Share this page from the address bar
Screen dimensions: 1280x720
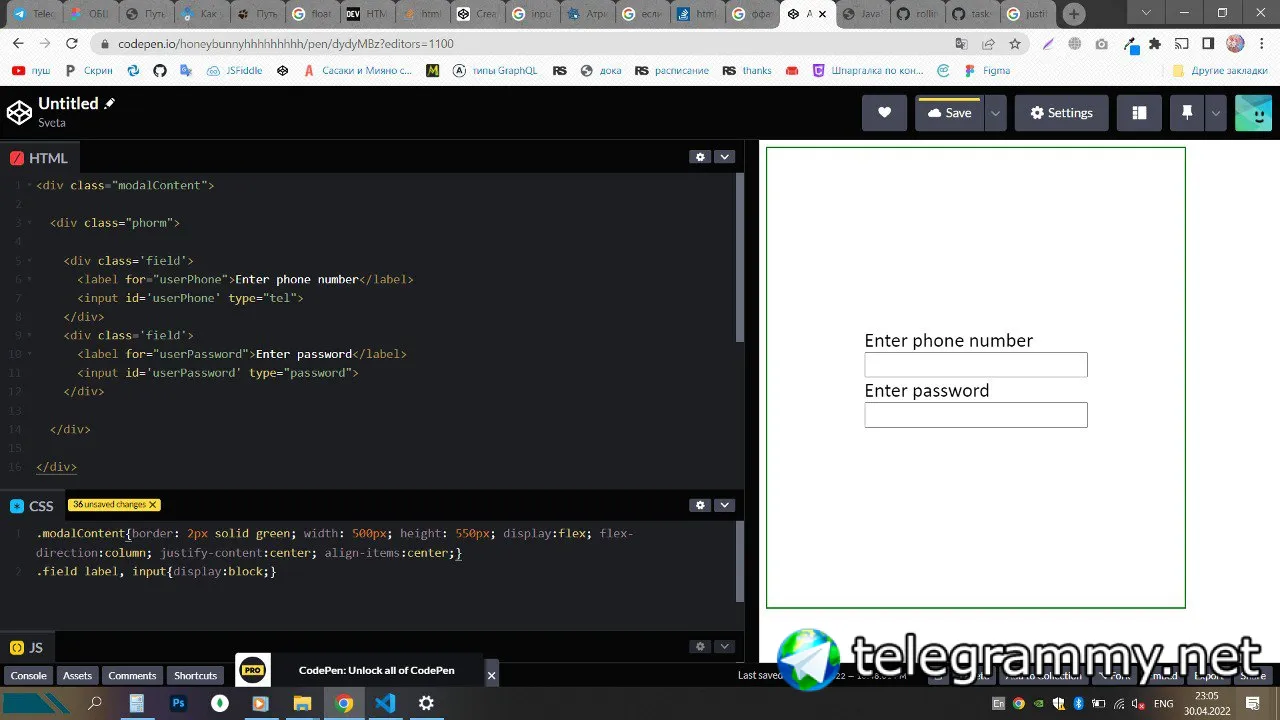click(988, 44)
